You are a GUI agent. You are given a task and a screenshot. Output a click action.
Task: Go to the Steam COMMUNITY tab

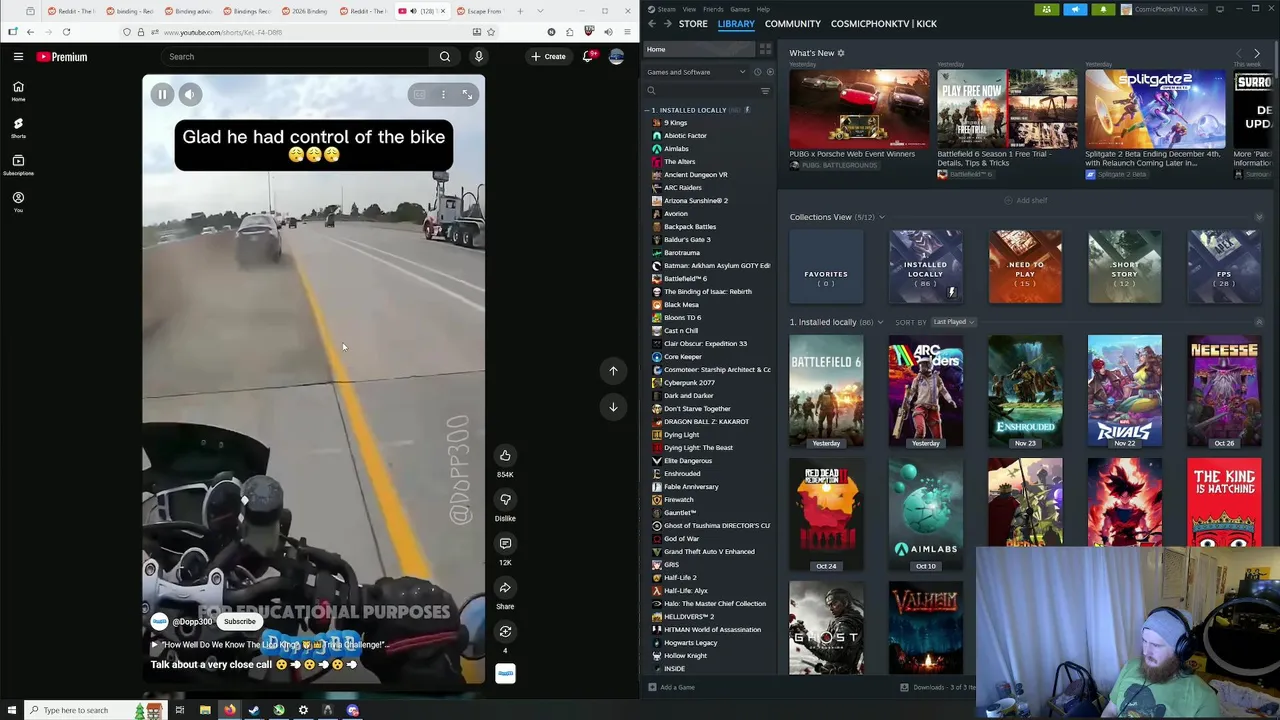[x=793, y=24]
